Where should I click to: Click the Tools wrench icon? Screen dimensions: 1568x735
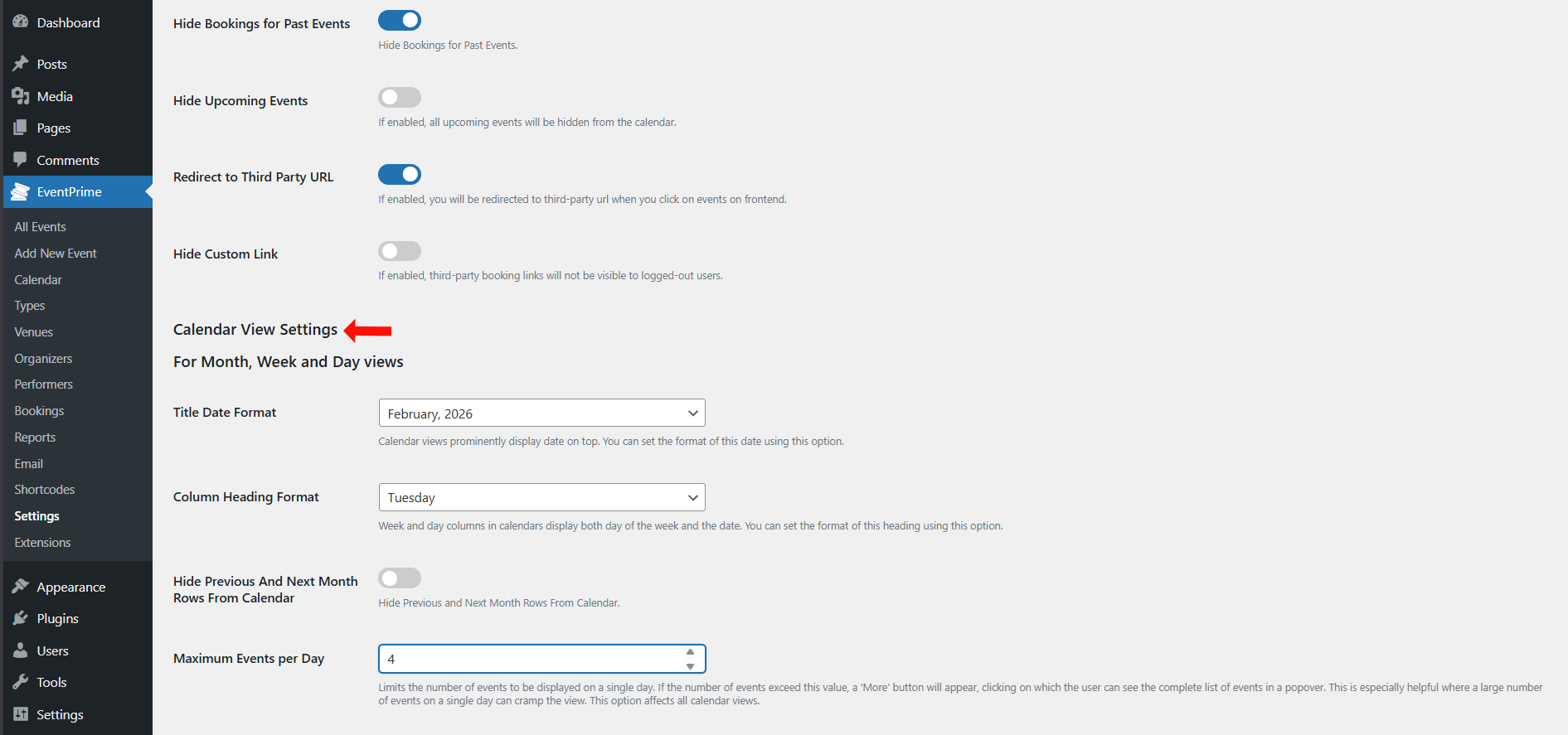21,682
